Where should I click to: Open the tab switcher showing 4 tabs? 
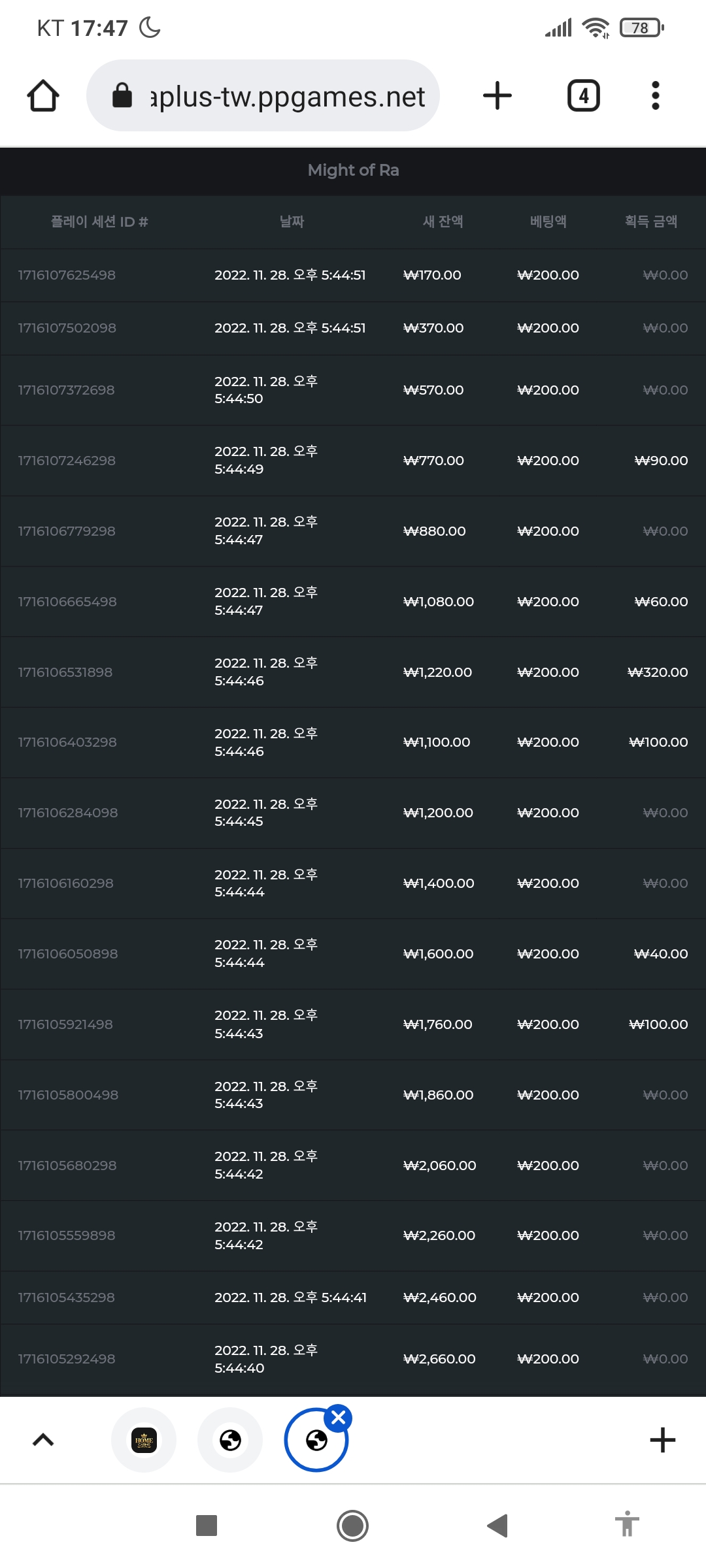[584, 96]
